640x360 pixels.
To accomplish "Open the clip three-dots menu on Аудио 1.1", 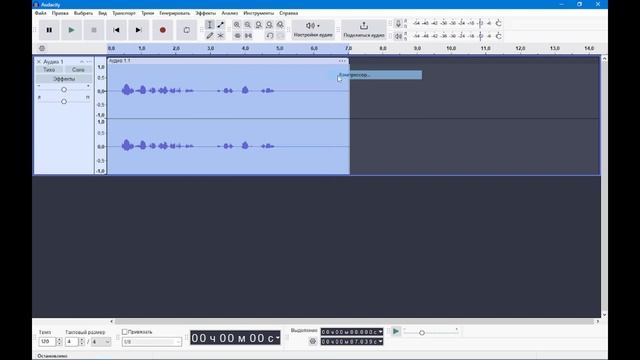I will [342, 61].
